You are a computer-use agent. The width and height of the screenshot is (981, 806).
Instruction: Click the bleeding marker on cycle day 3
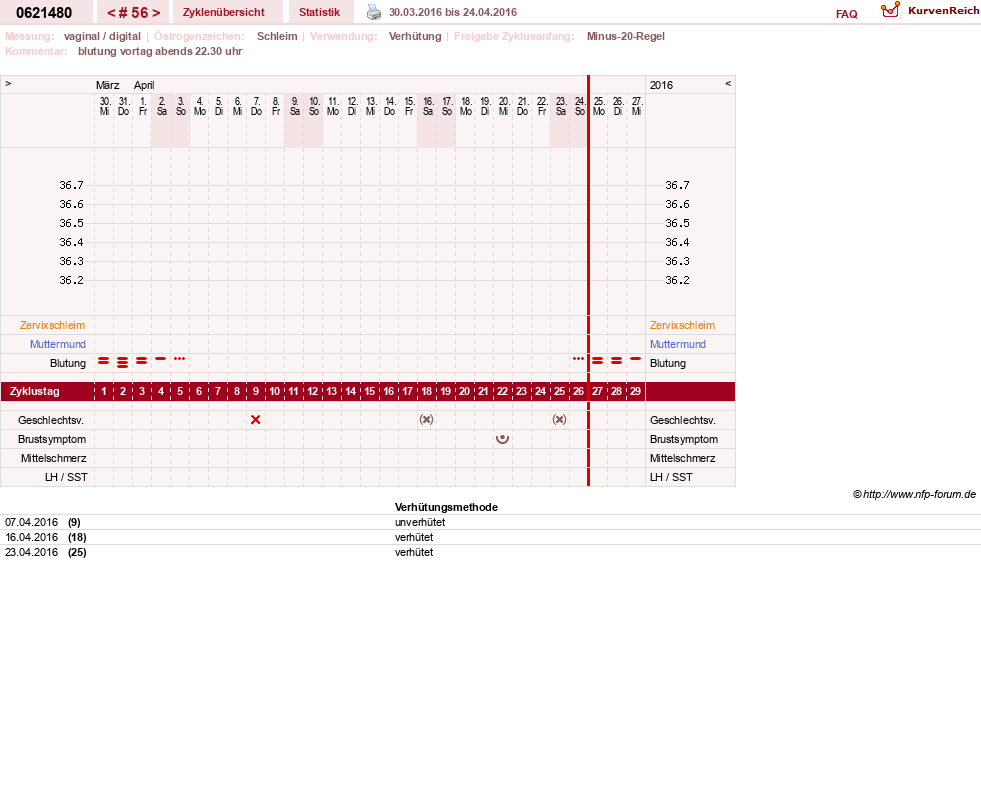pos(142,361)
